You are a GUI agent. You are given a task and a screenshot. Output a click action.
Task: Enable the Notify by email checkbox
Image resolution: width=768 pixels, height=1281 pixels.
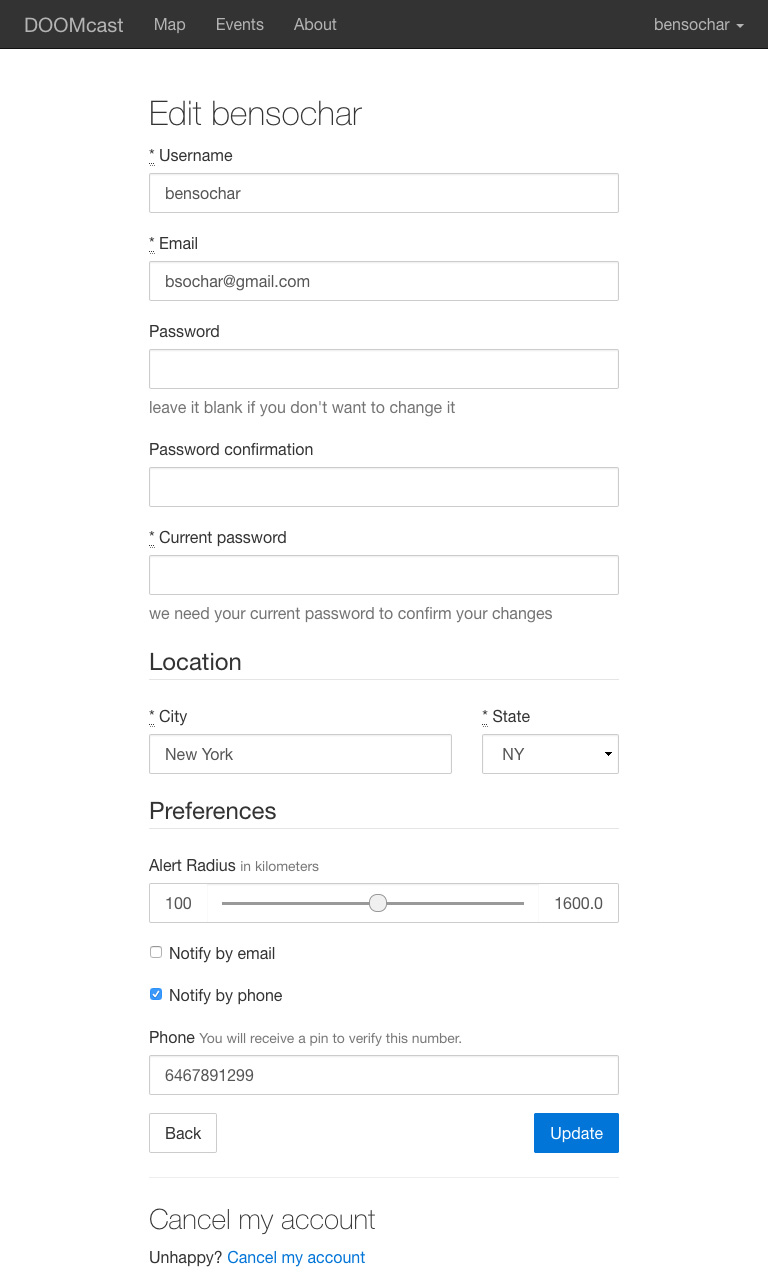tap(156, 952)
